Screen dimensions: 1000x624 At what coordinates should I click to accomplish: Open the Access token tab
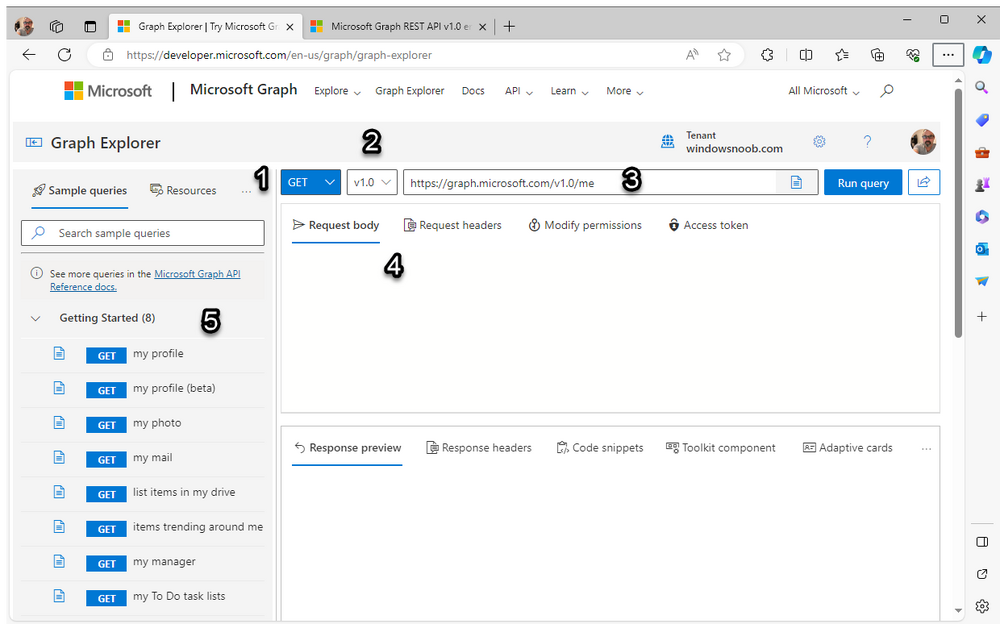coord(708,225)
